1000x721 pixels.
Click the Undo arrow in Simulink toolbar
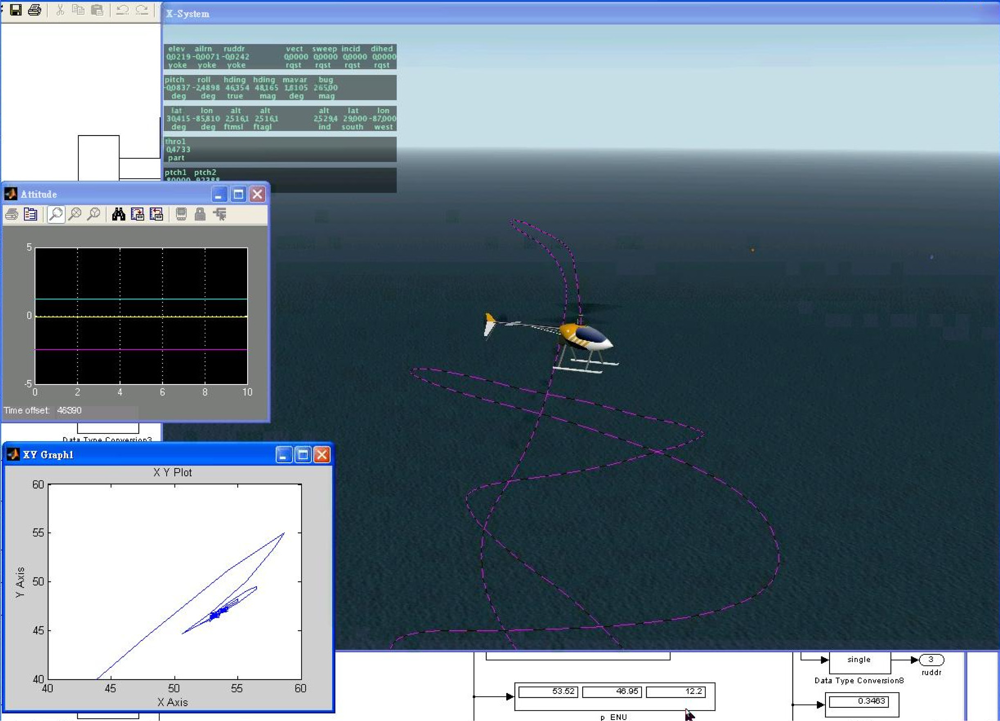pos(122,10)
